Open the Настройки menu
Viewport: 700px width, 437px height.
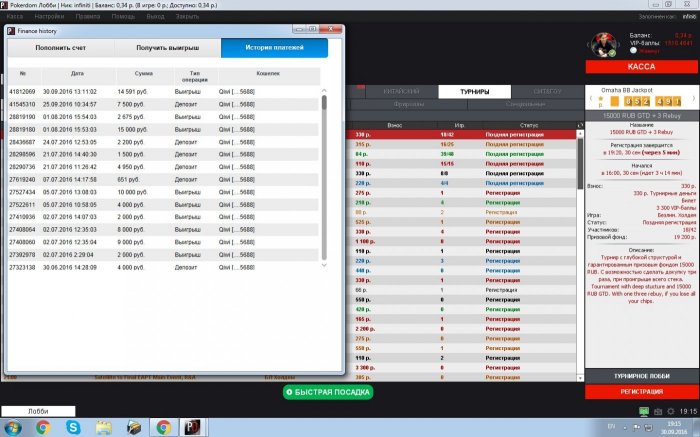click(49, 17)
